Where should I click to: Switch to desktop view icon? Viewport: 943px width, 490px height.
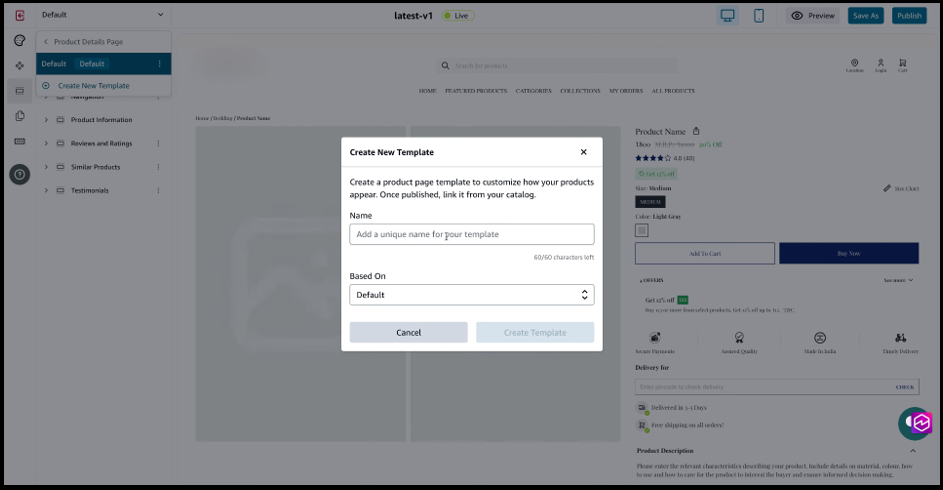[x=728, y=15]
